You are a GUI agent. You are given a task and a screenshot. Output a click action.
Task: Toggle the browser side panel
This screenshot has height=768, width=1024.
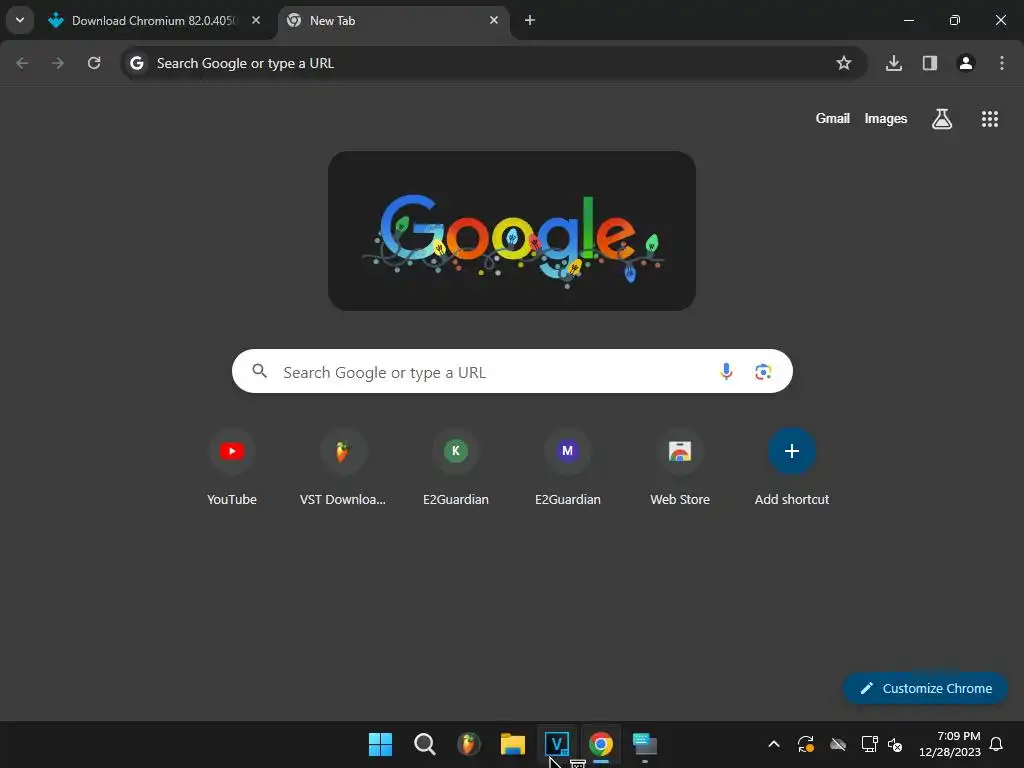tap(929, 63)
